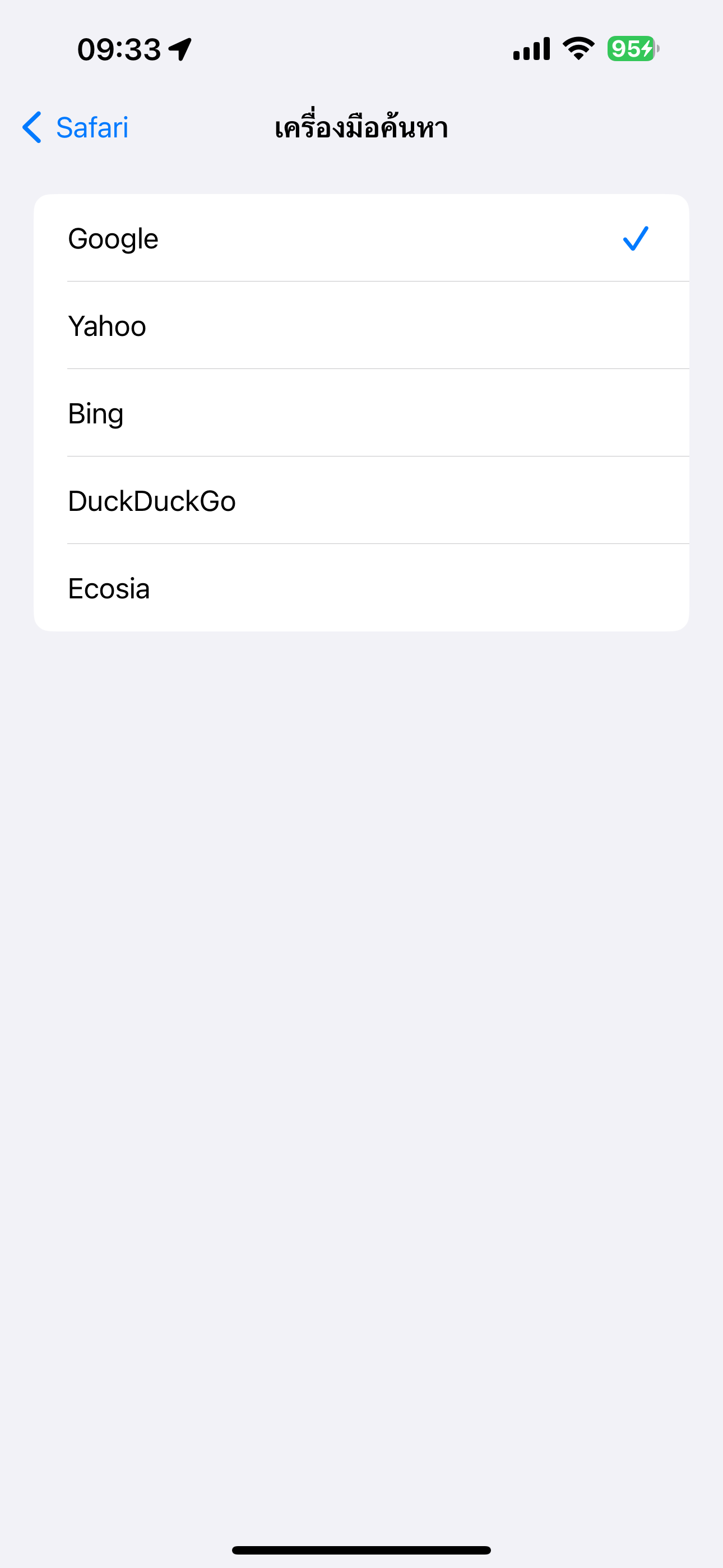The image size is (723, 1568).
Task: Click the empty gray area below the list
Action: pos(361,974)
